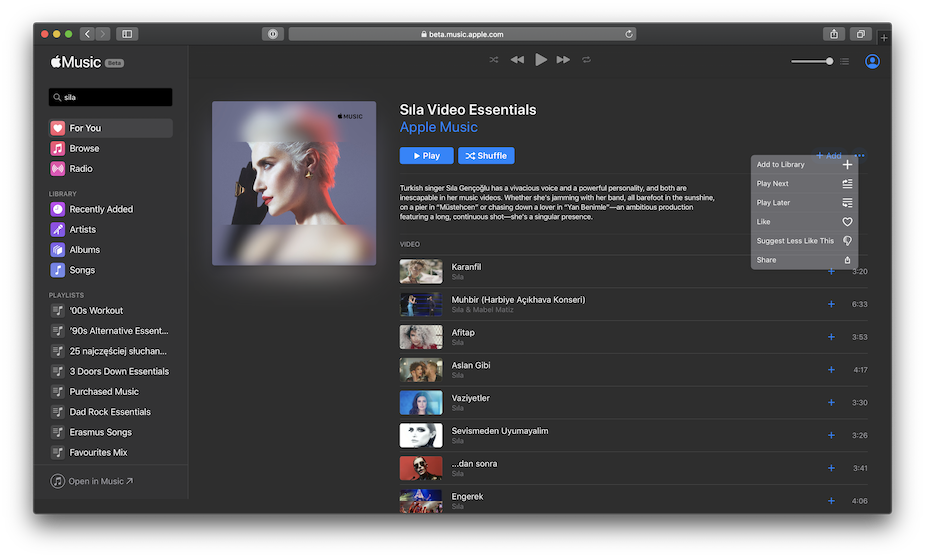Add Engerek to library with plus
This screenshot has height=558, width=925.
click(x=831, y=501)
